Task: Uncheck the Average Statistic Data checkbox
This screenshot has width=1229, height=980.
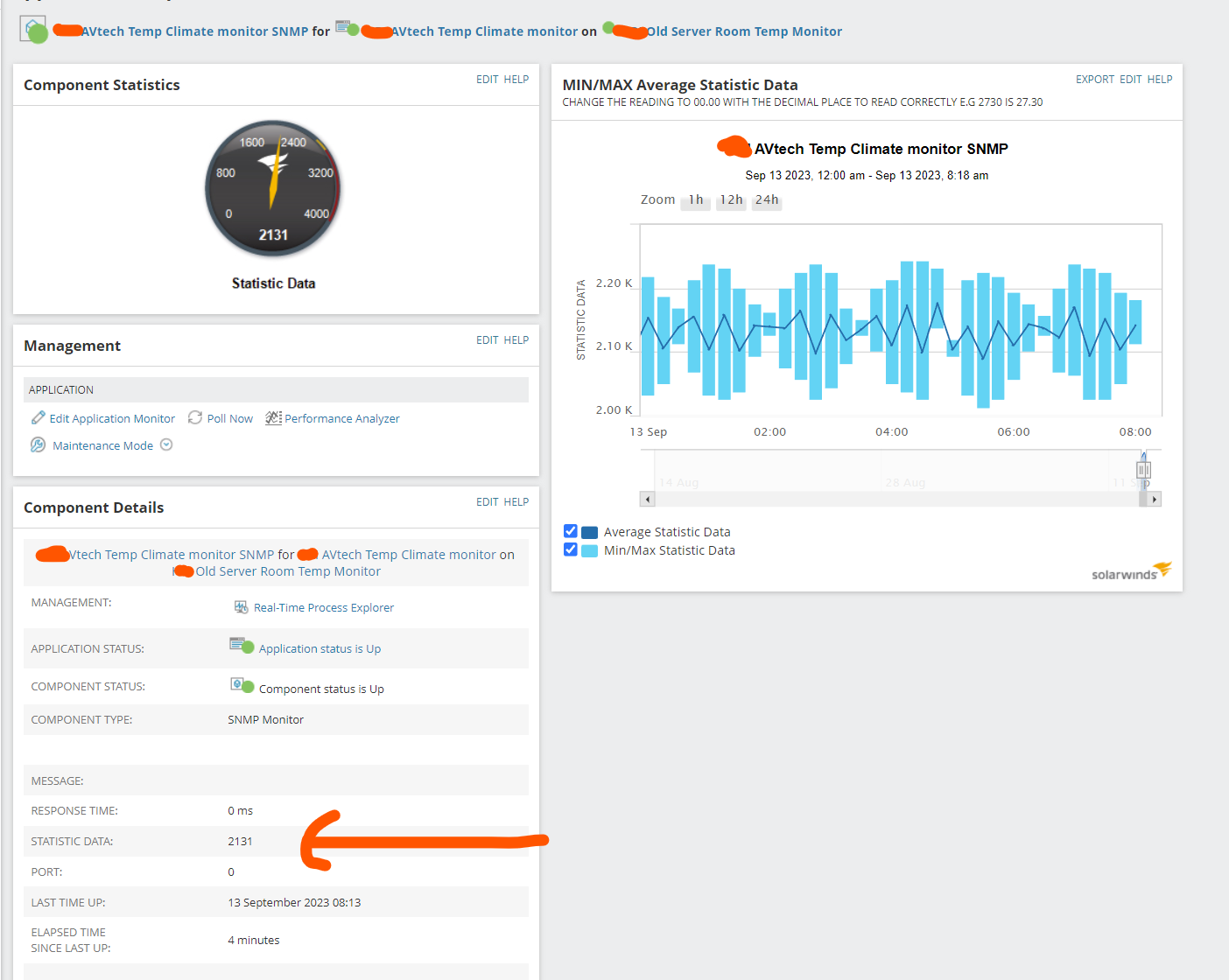Action: (x=571, y=531)
